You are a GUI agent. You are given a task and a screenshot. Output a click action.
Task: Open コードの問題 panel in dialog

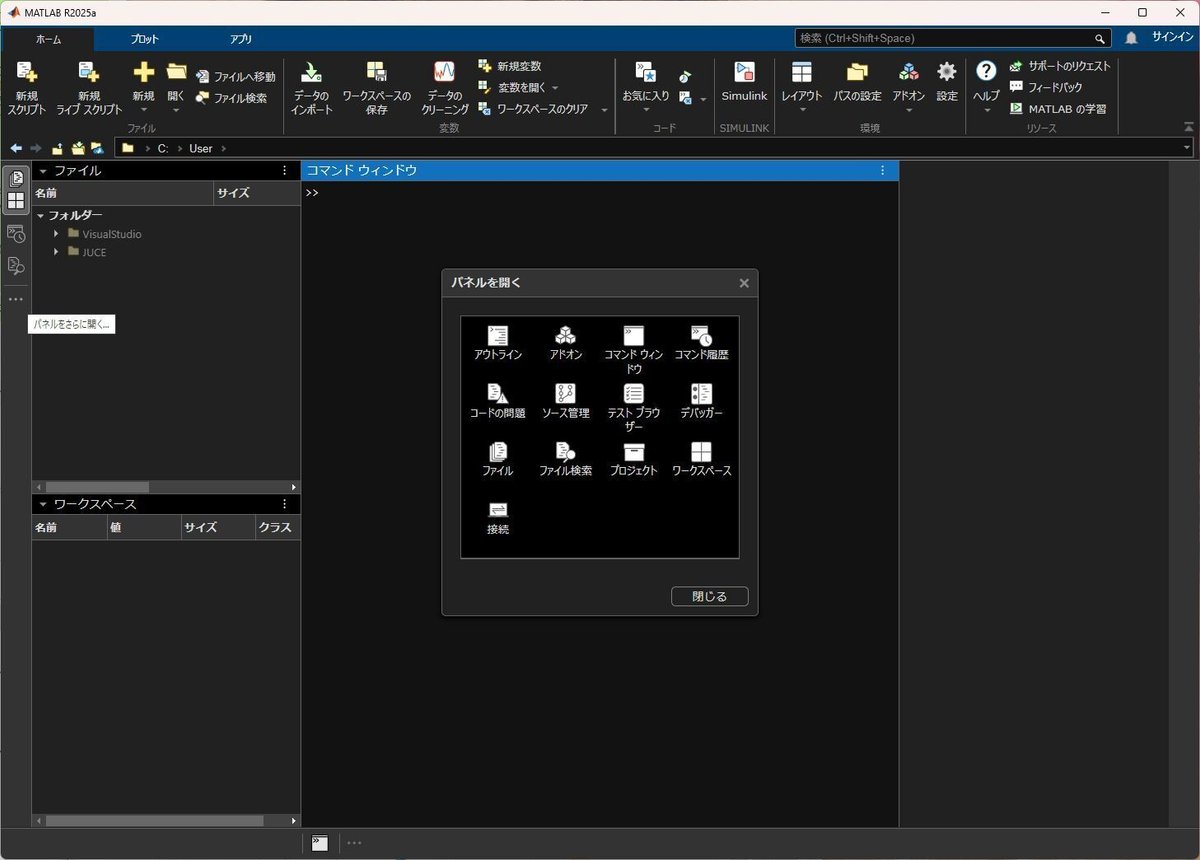tap(497, 401)
